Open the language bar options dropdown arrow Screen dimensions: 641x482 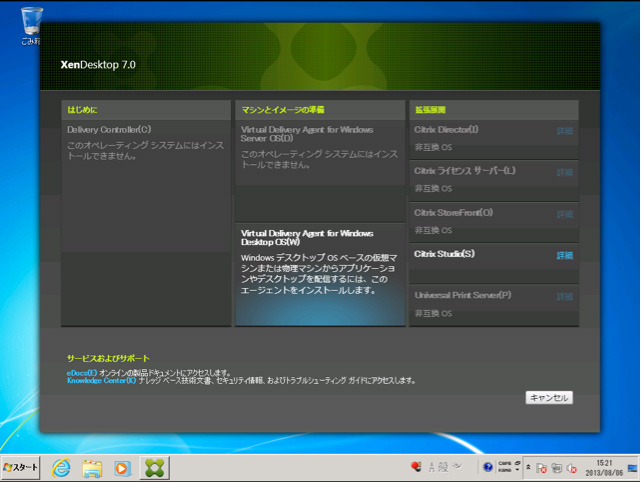pyautogui.click(x=518, y=470)
